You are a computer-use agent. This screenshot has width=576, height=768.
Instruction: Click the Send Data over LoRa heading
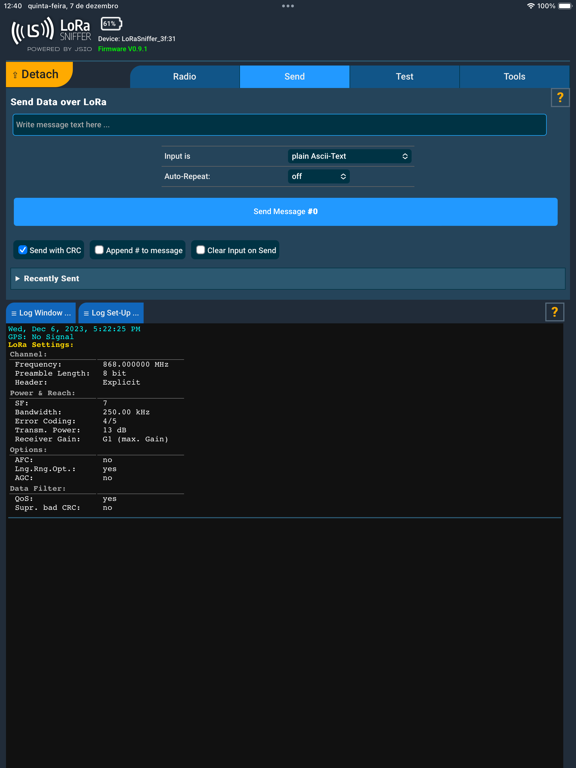click(x=58, y=102)
